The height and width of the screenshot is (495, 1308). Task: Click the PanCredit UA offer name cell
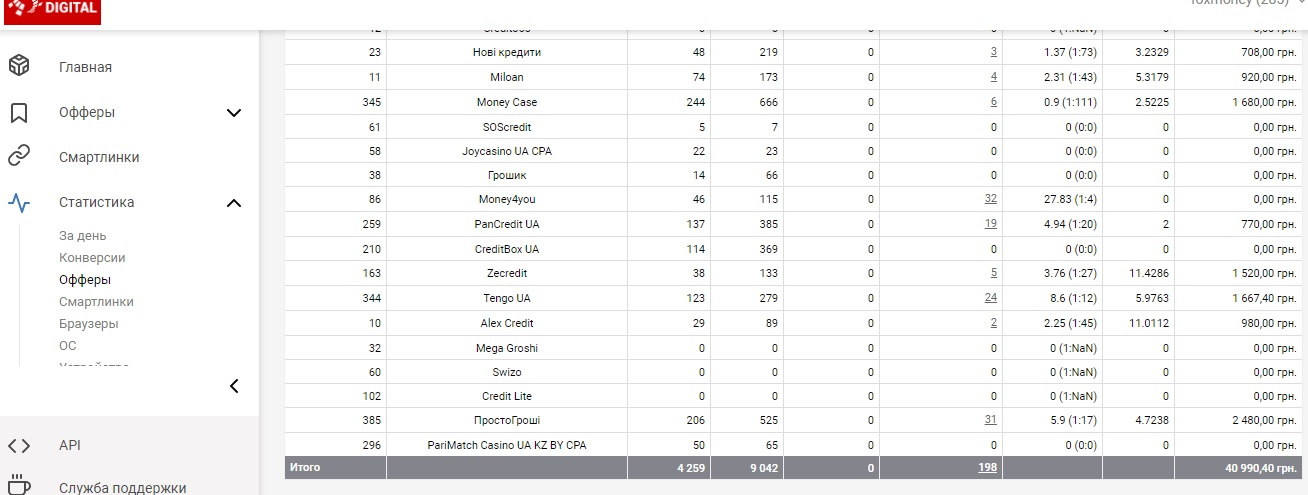pyautogui.click(x=506, y=224)
